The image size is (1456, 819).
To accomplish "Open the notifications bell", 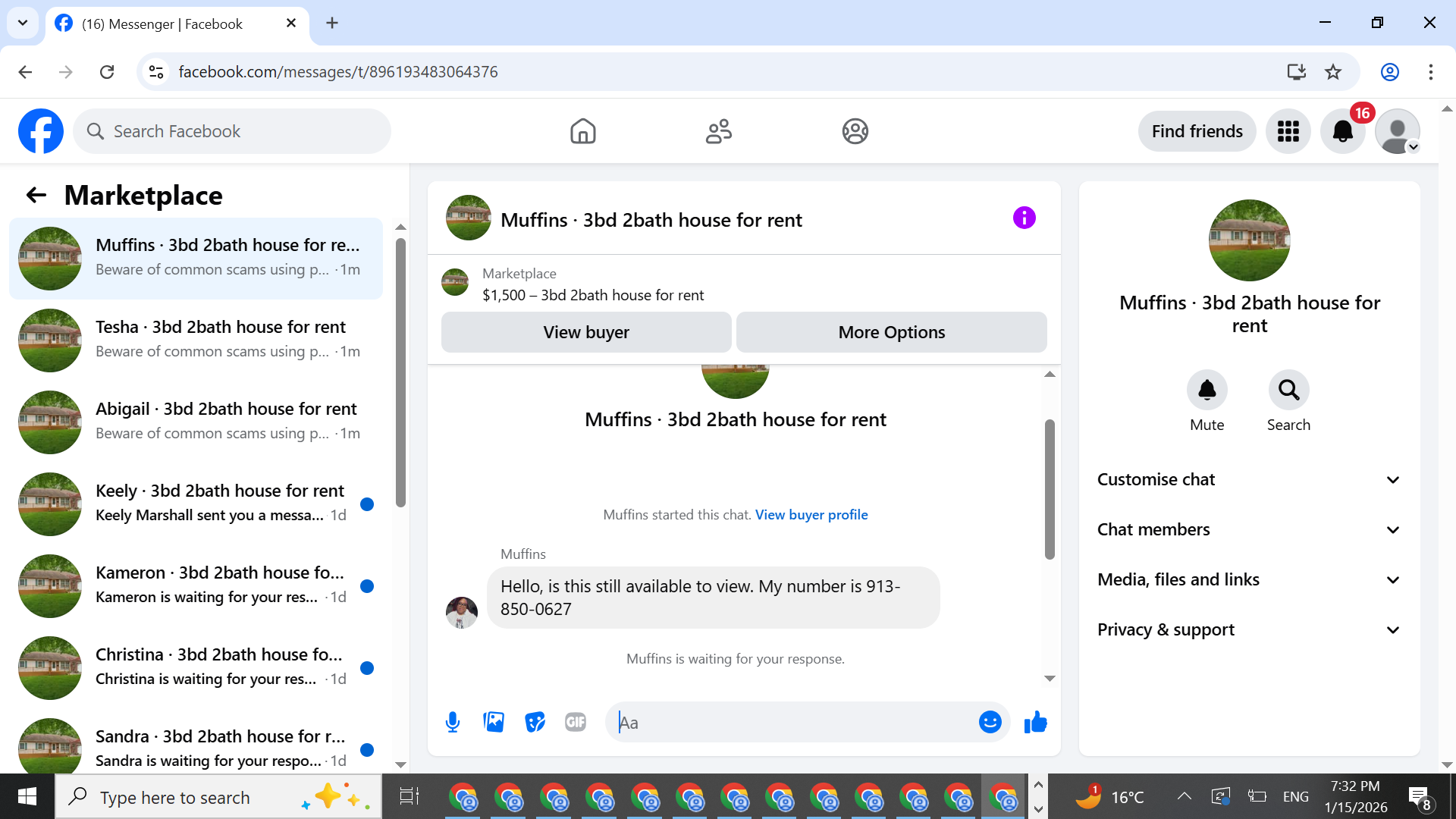I will click(1342, 131).
